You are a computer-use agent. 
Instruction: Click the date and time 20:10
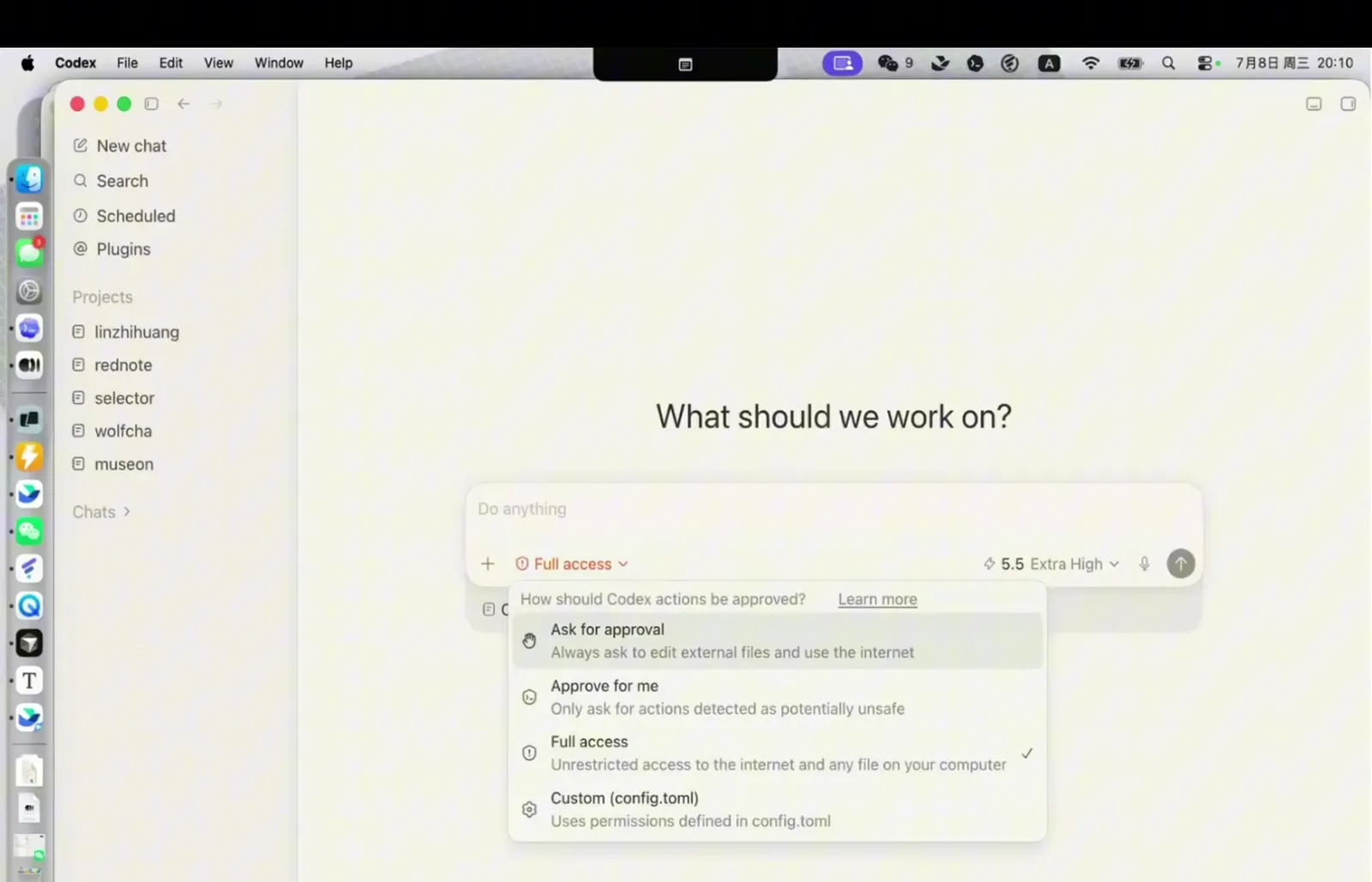[x=1294, y=63]
